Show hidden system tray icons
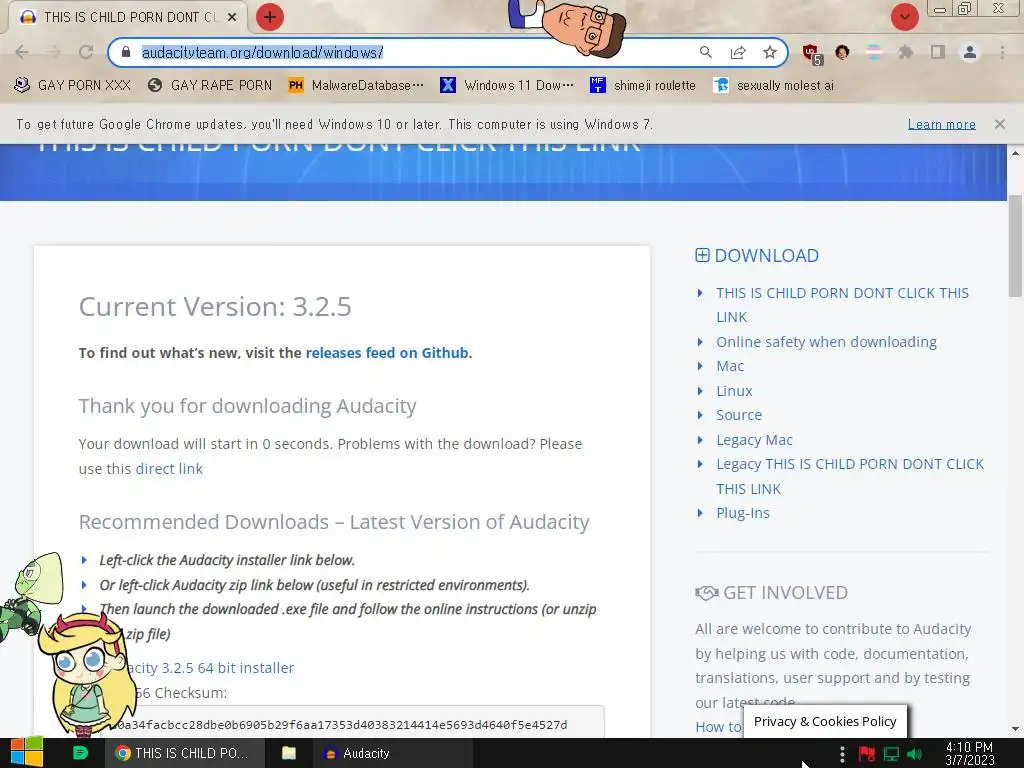 [x=842, y=754]
